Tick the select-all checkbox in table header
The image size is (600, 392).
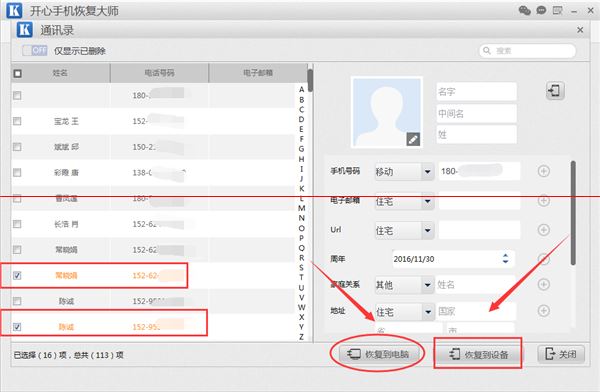coord(18,73)
